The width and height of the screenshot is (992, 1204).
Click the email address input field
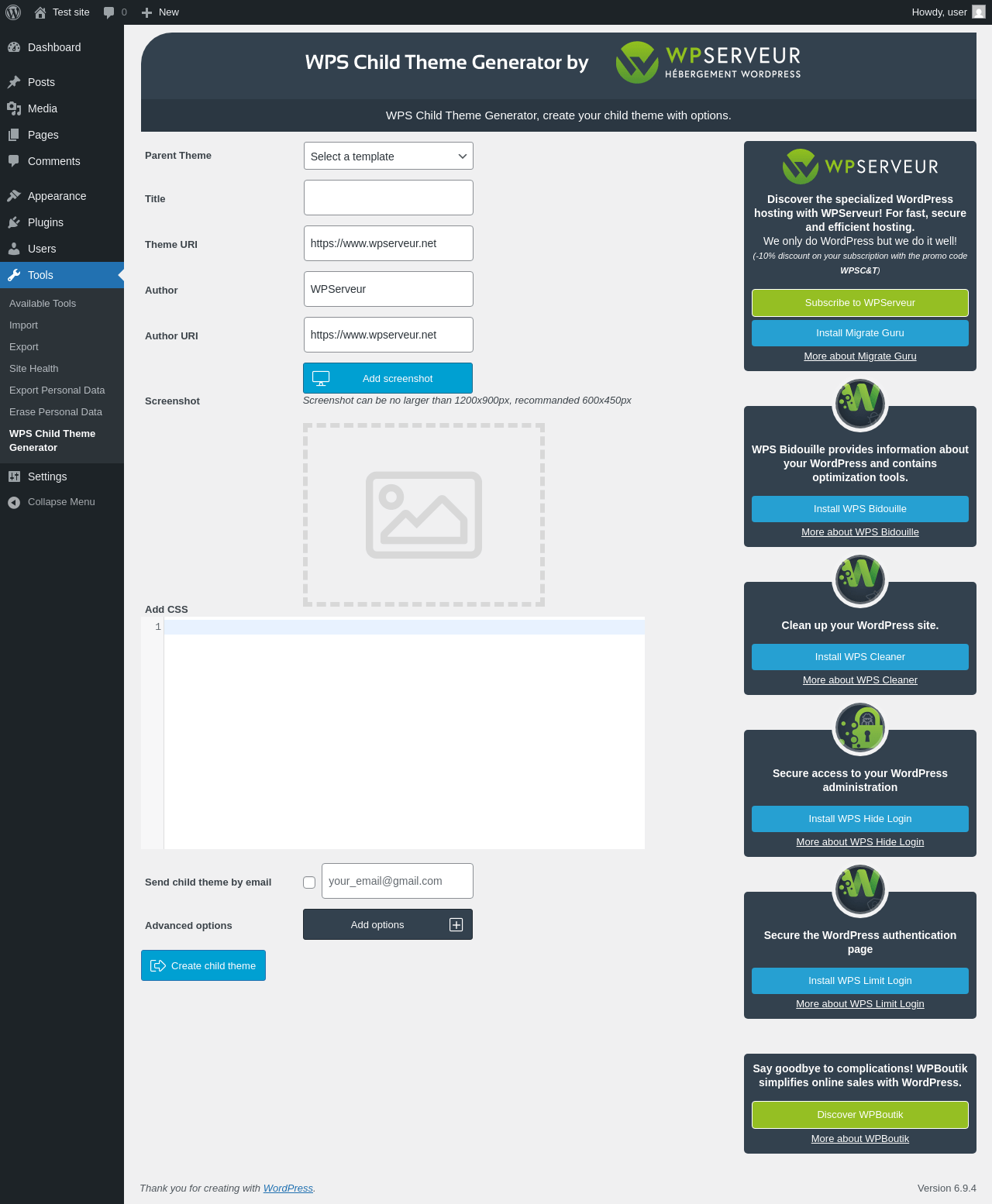coord(398,881)
